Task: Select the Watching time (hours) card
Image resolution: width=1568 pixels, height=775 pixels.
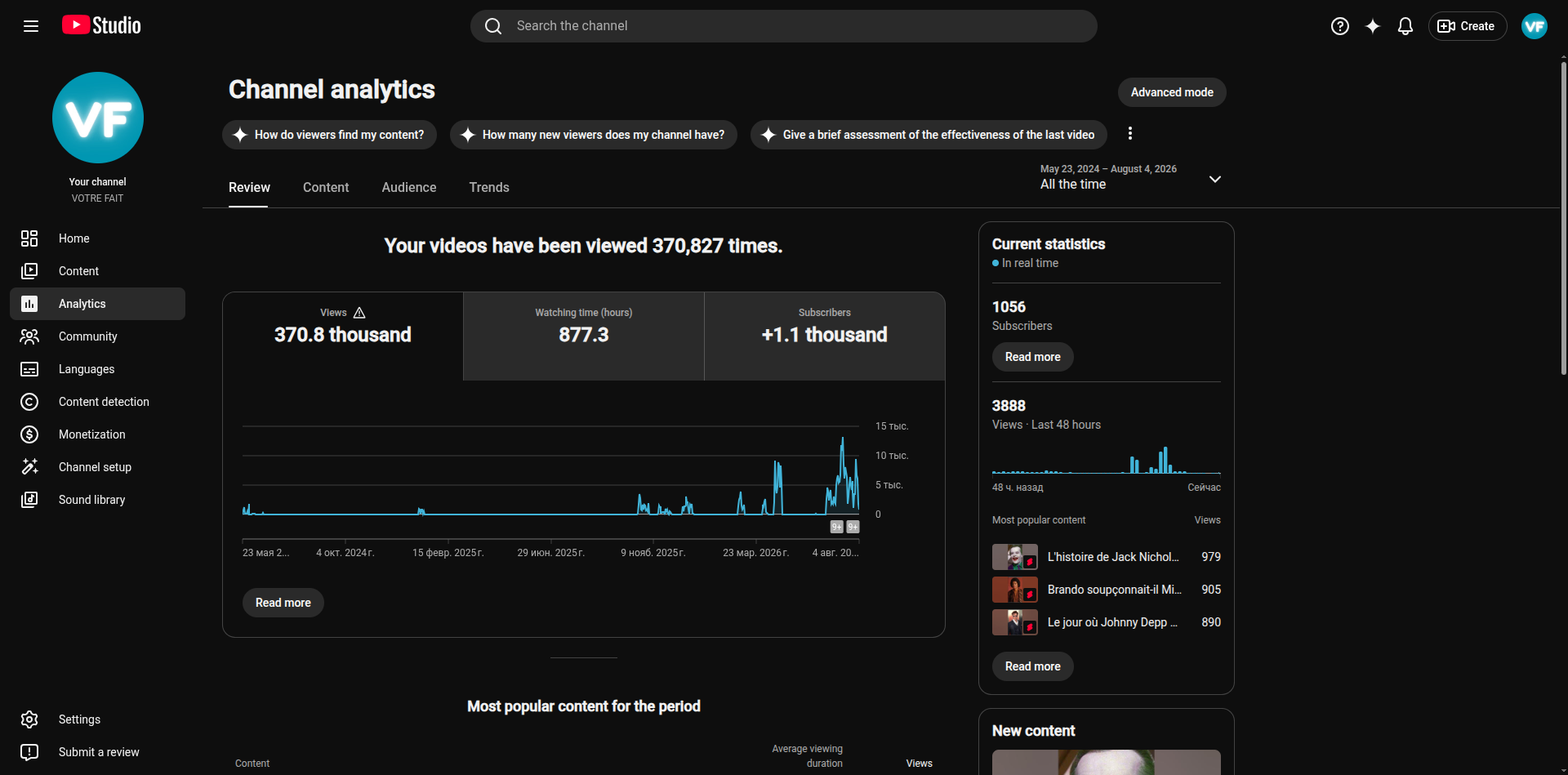Action: [584, 336]
